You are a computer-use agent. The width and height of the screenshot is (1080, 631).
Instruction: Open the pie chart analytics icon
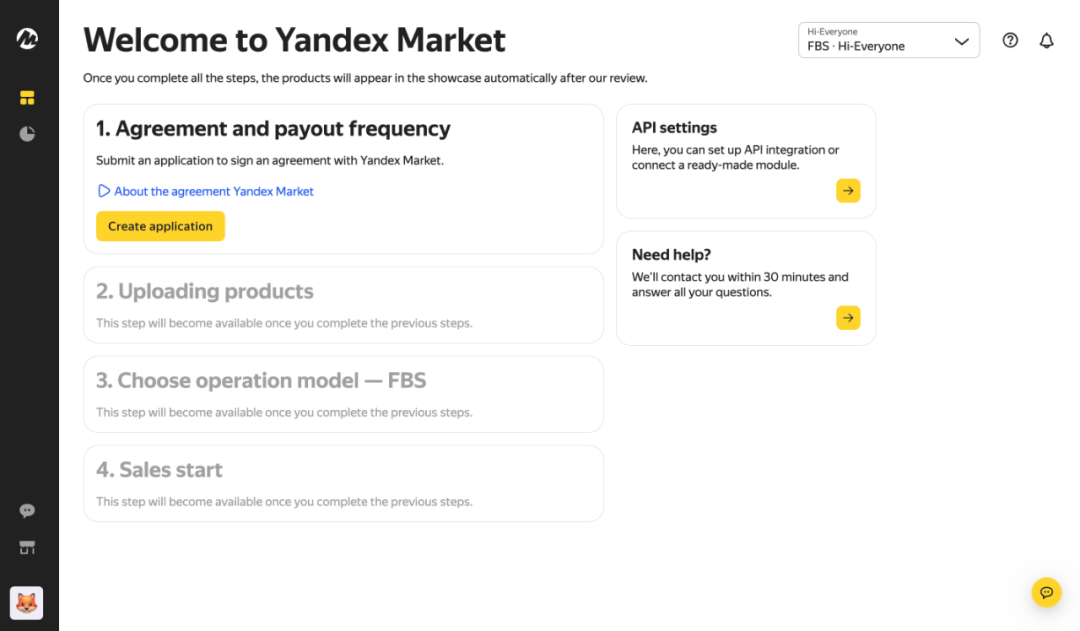[27, 134]
